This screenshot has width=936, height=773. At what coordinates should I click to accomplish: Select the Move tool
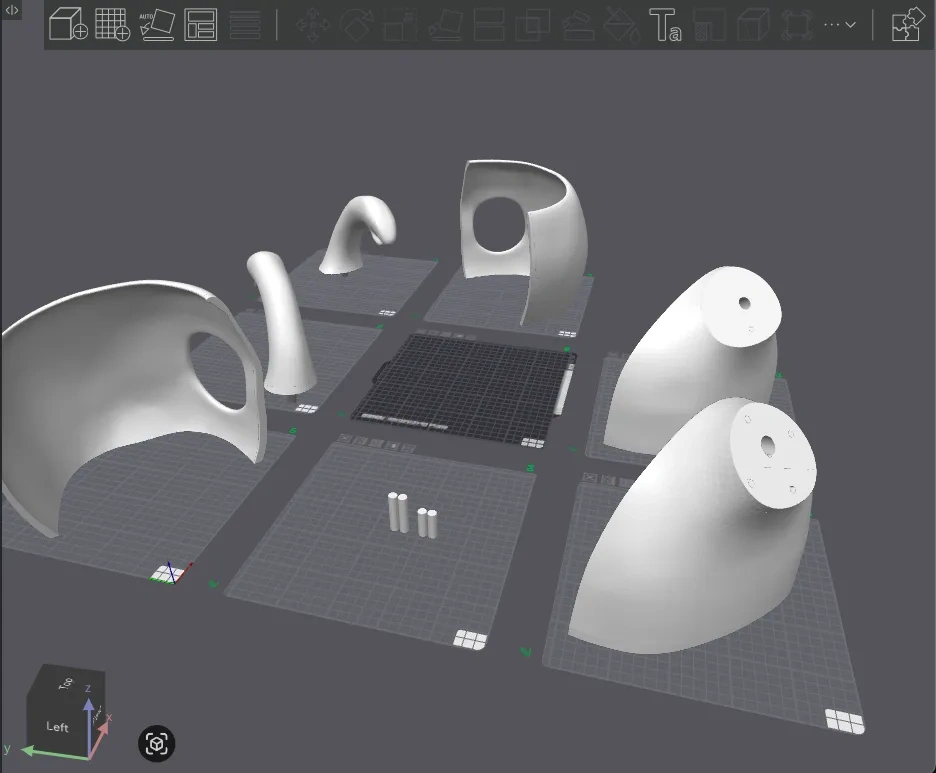(x=311, y=25)
